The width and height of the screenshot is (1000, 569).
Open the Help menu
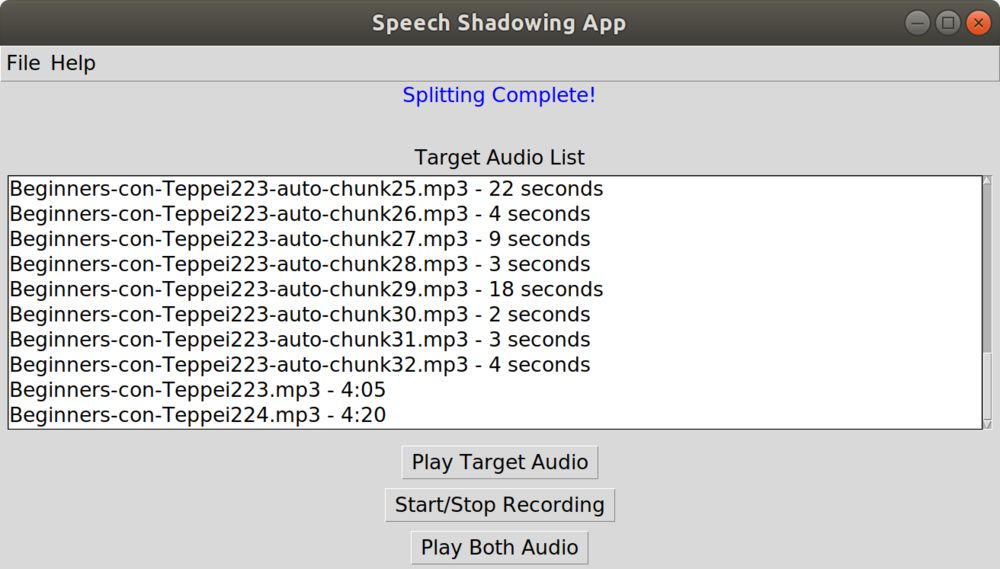(x=73, y=63)
